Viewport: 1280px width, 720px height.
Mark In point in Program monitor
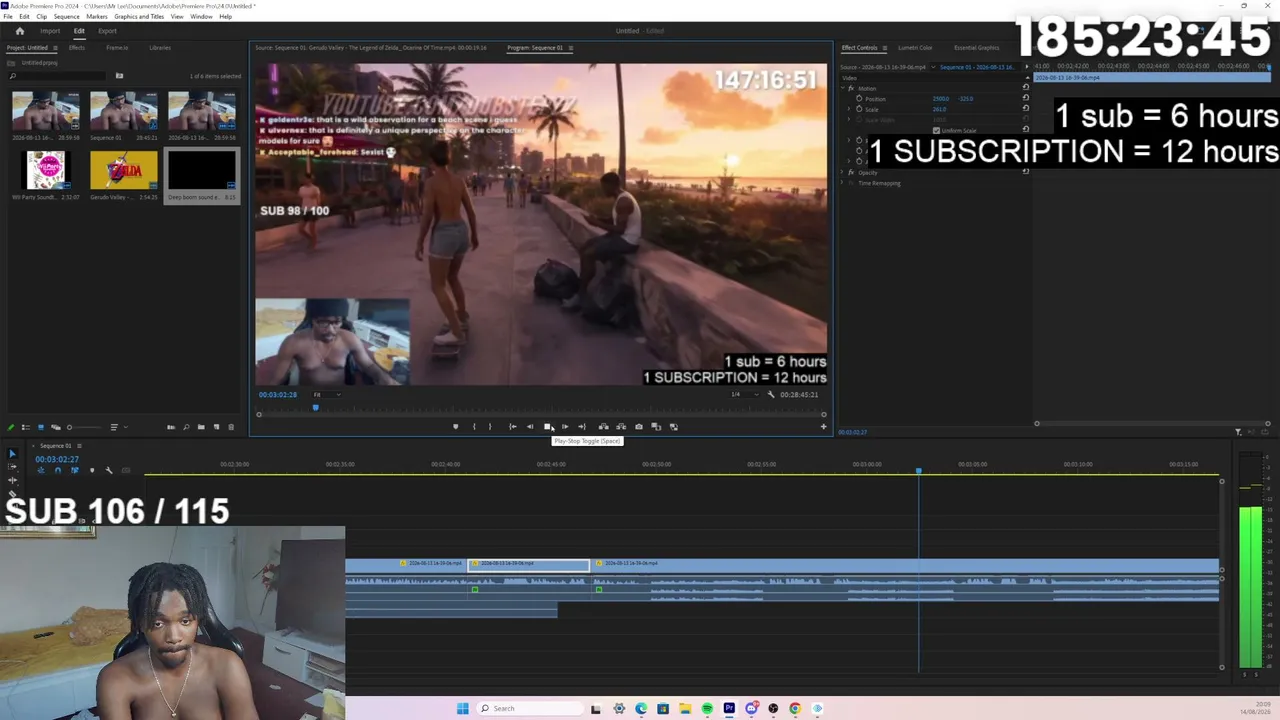tap(474, 427)
